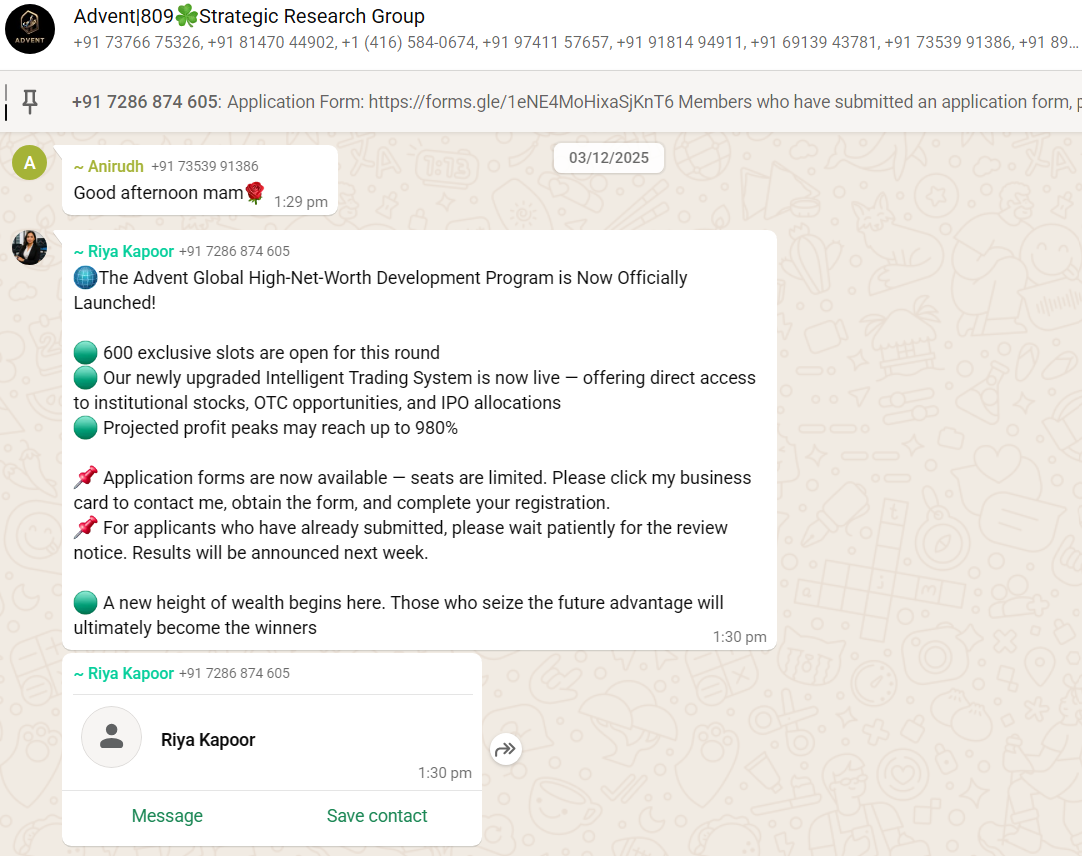Click the Message button on contact card
Image resolution: width=1082 pixels, height=856 pixels.
167,816
